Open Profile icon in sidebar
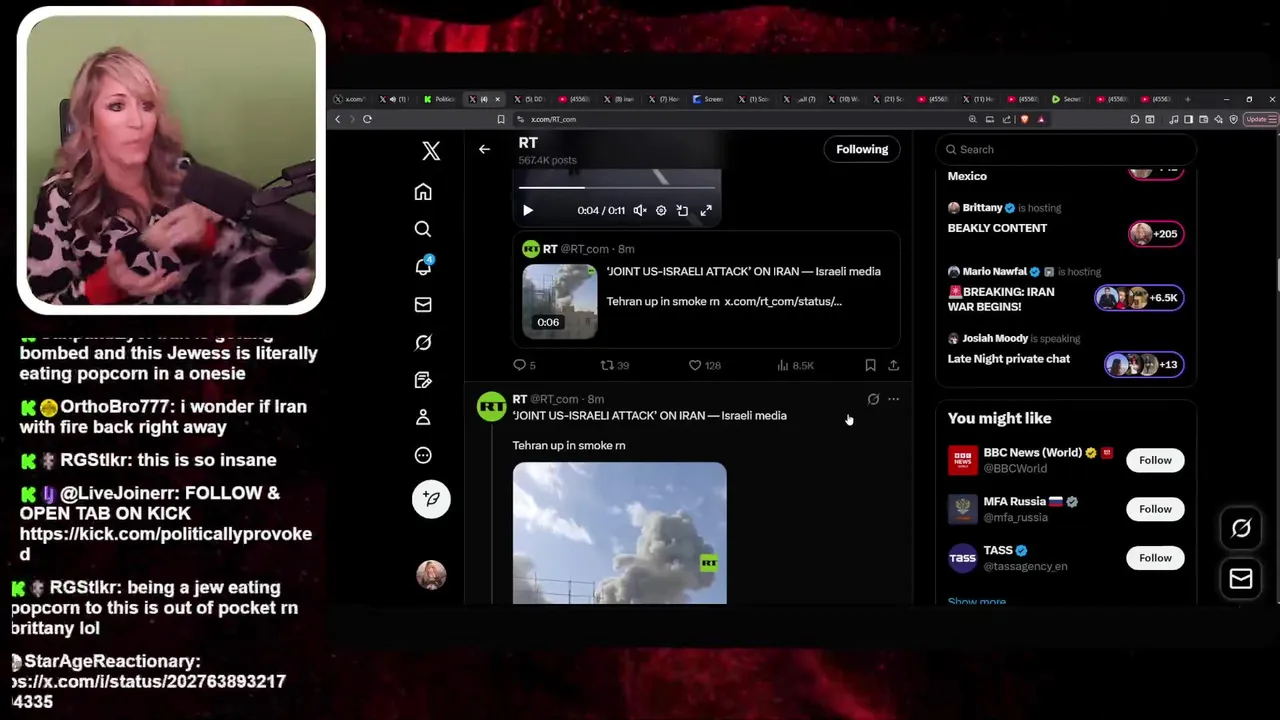This screenshot has width=1280, height=720. pyautogui.click(x=423, y=417)
